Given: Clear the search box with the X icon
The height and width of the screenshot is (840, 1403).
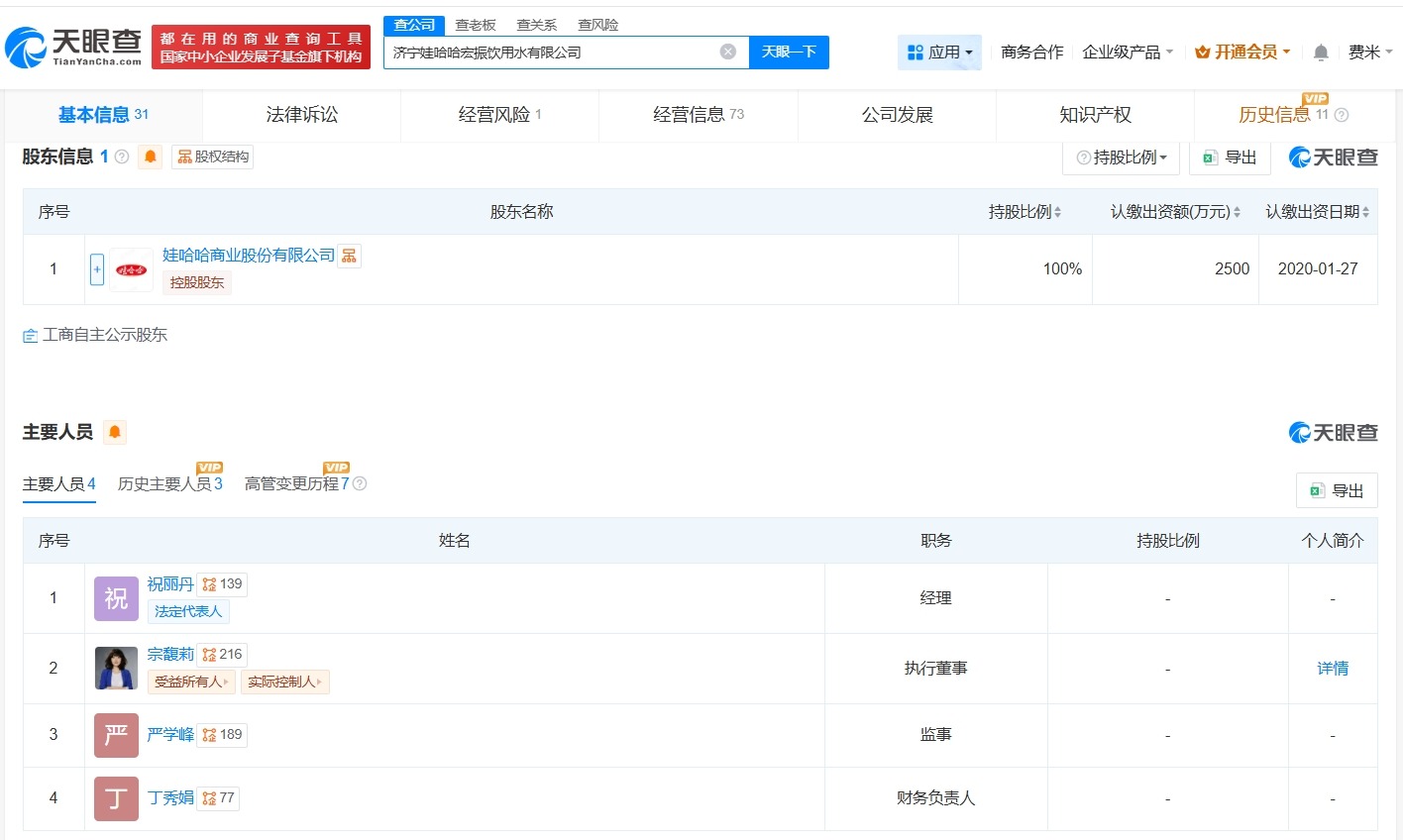Looking at the screenshot, I should point(727,52).
